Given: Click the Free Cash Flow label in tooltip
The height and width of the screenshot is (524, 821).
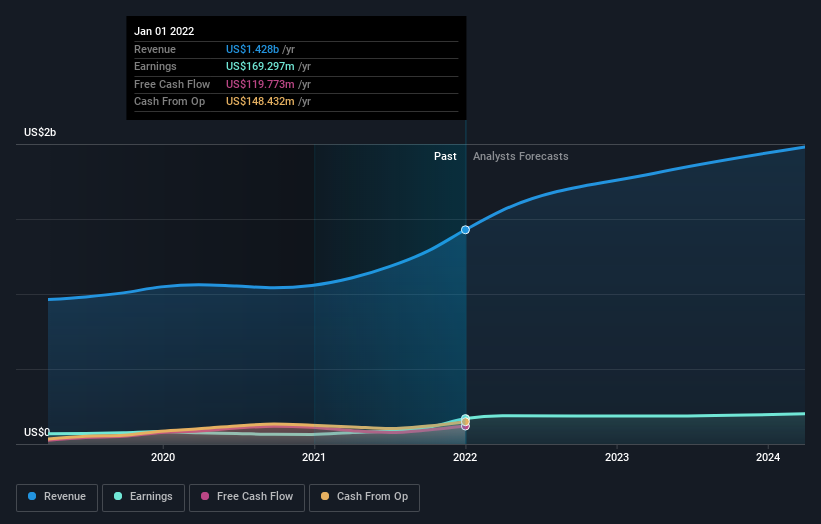Looking at the screenshot, I should [172, 84].
